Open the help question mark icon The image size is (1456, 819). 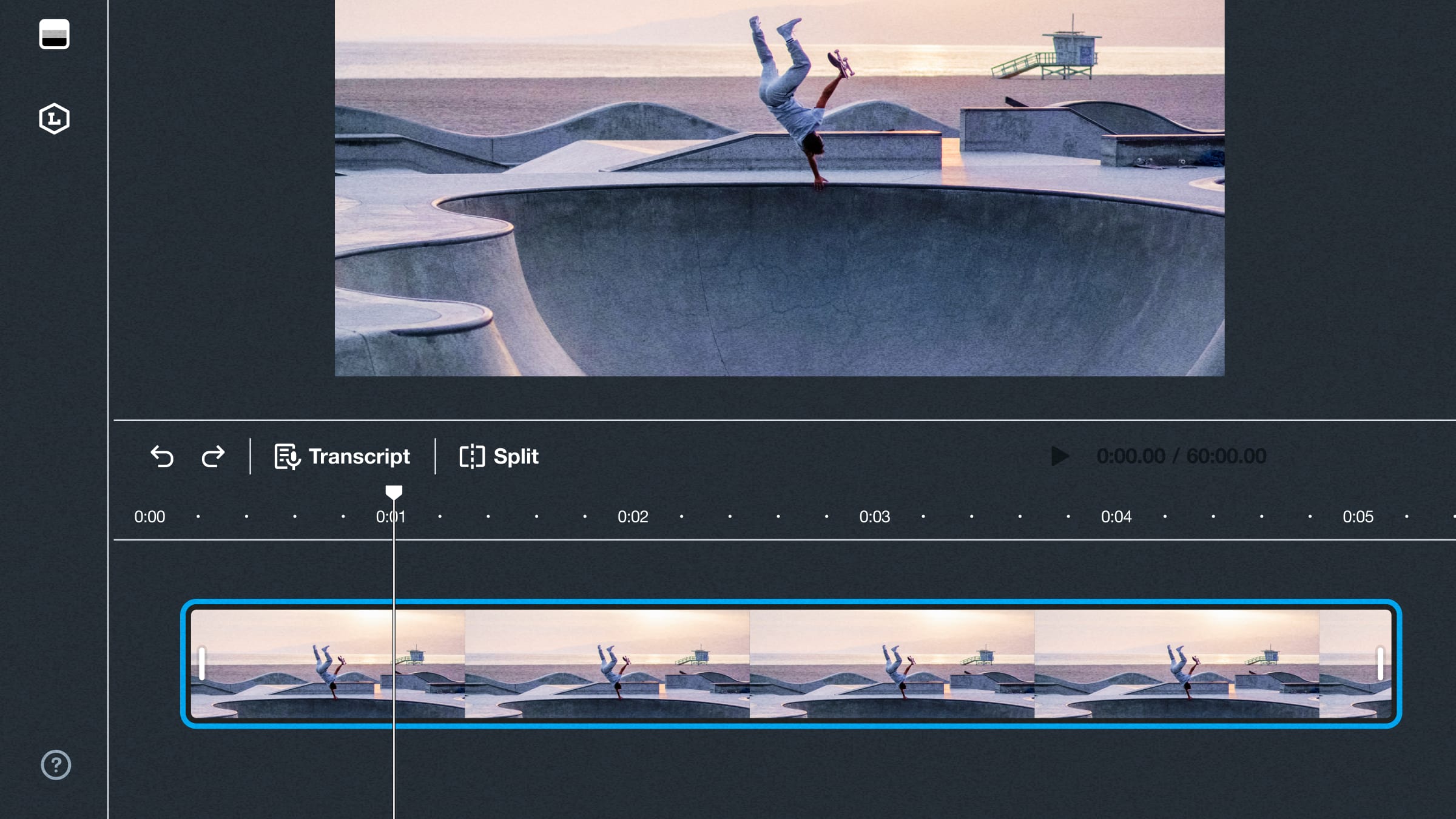[56, 764]
